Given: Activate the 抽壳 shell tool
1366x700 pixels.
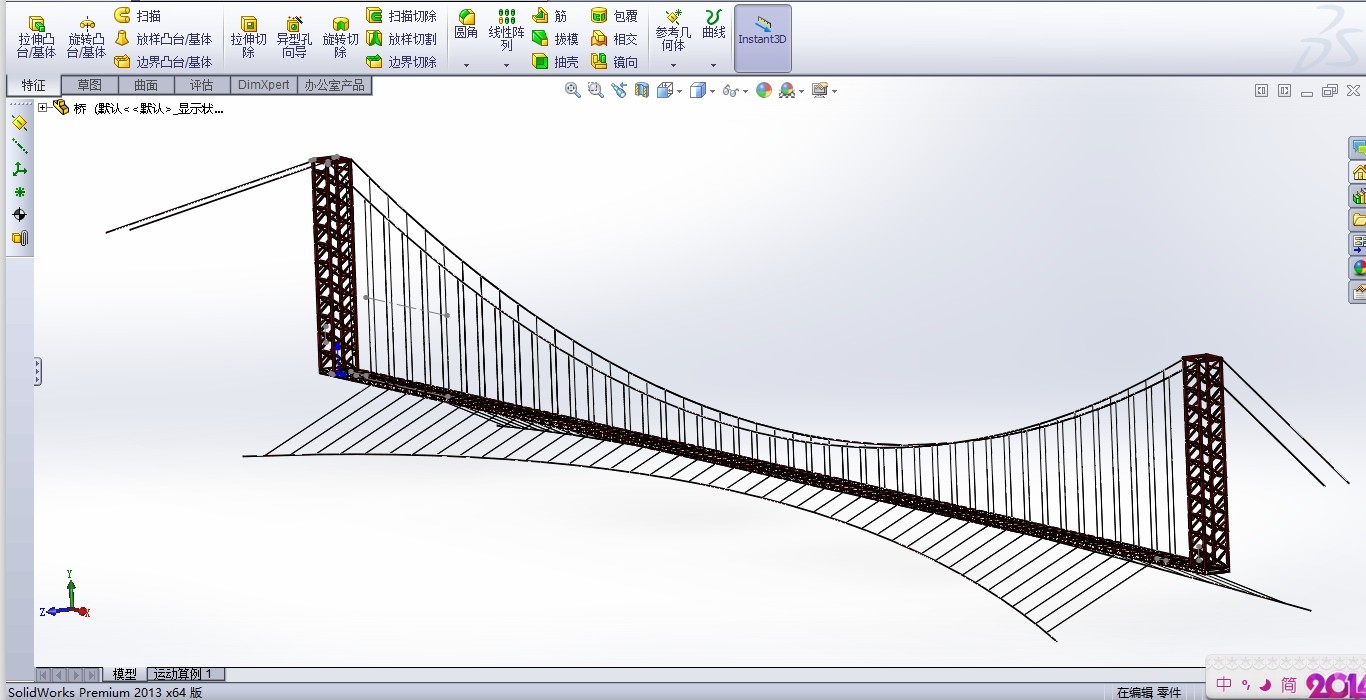Looking at the screenshot, I should point(555,62).
